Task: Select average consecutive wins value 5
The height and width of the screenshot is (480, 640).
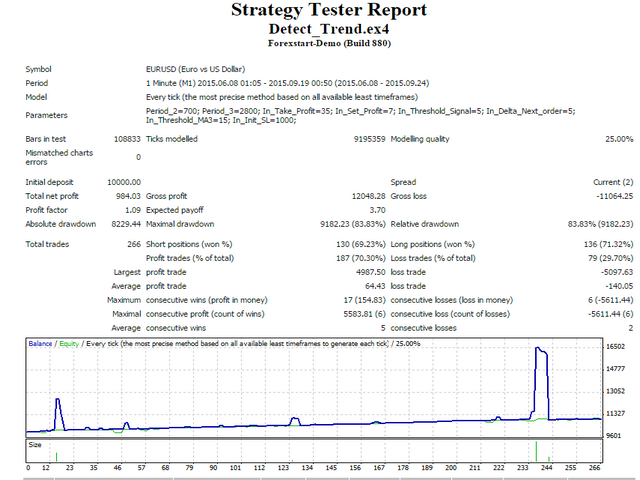Action: (x=383, y=328)
